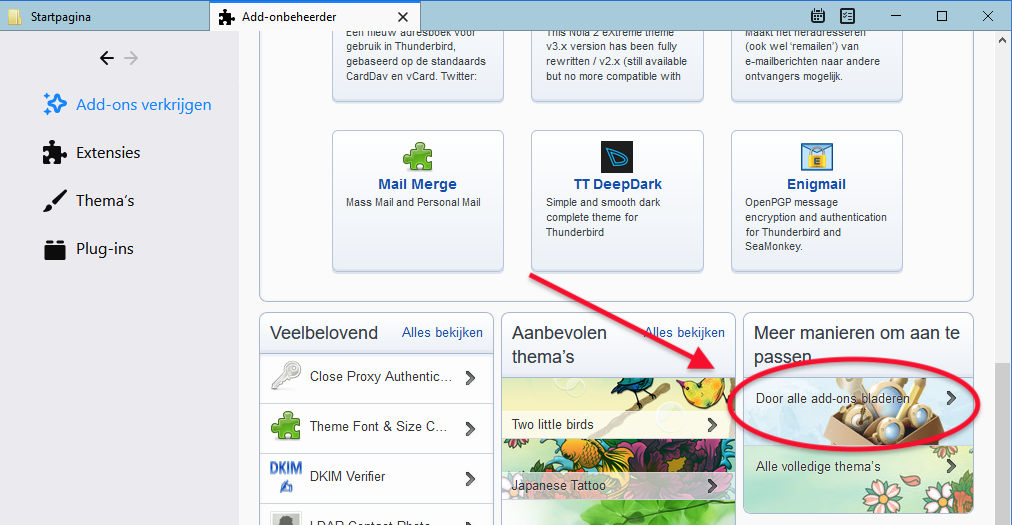Open the calendar icon in the tab bar

tap(817, 16)
